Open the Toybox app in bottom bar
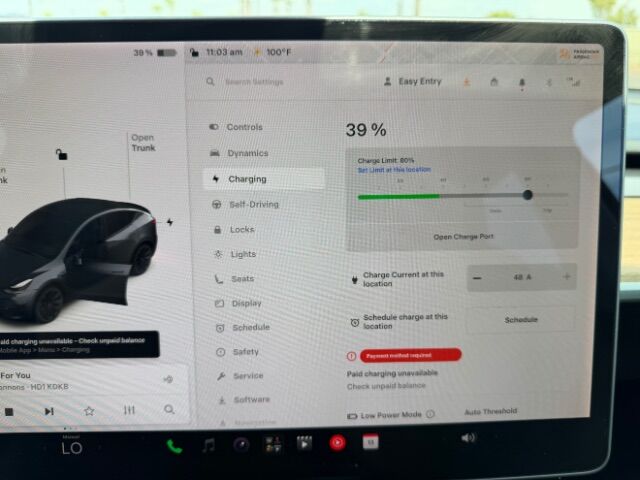 coord(273,444)
